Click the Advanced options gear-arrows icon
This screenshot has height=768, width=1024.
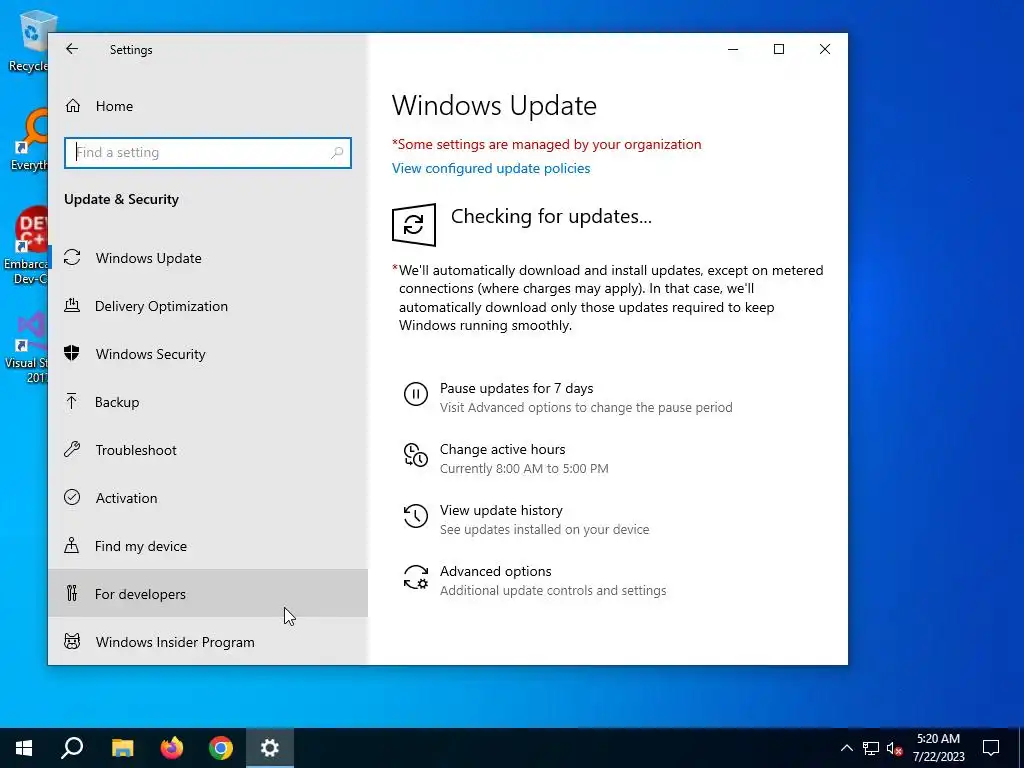point(416,577)
